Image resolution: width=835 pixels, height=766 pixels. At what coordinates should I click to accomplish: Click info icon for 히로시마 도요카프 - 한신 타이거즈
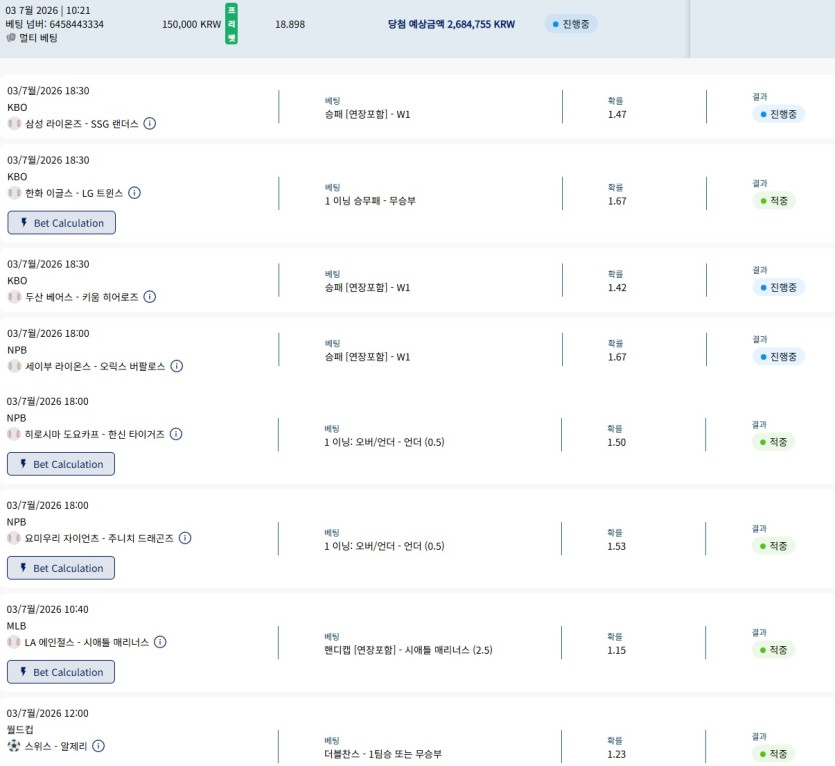tap(176, 434)
